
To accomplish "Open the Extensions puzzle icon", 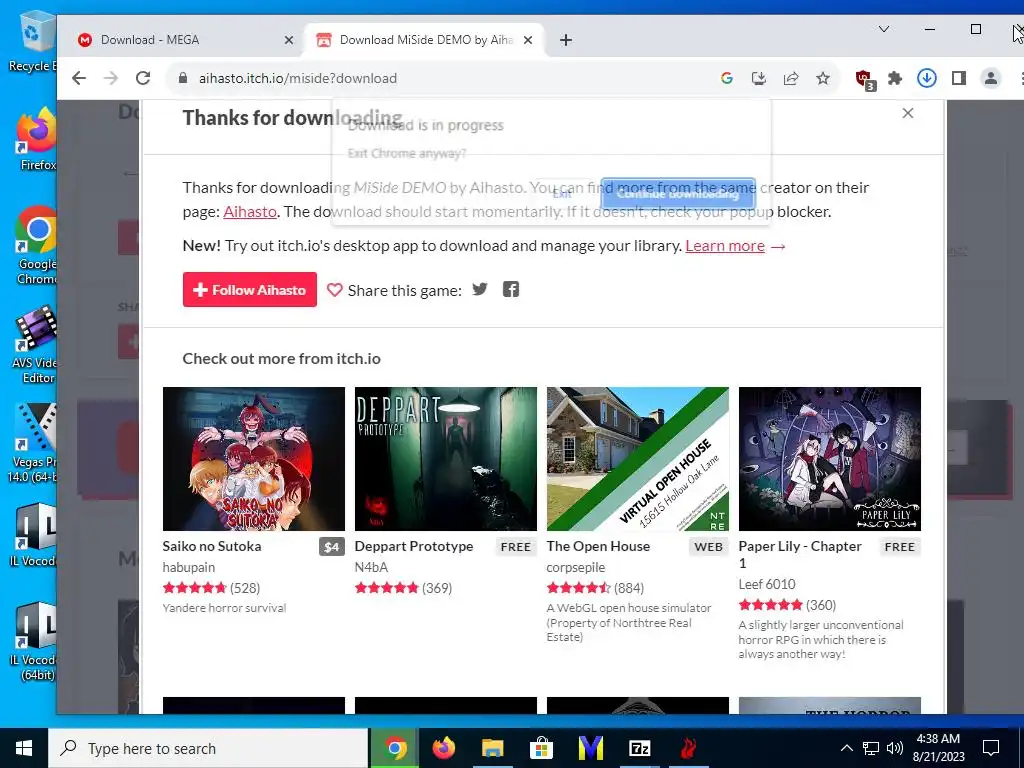I will 895,78.
